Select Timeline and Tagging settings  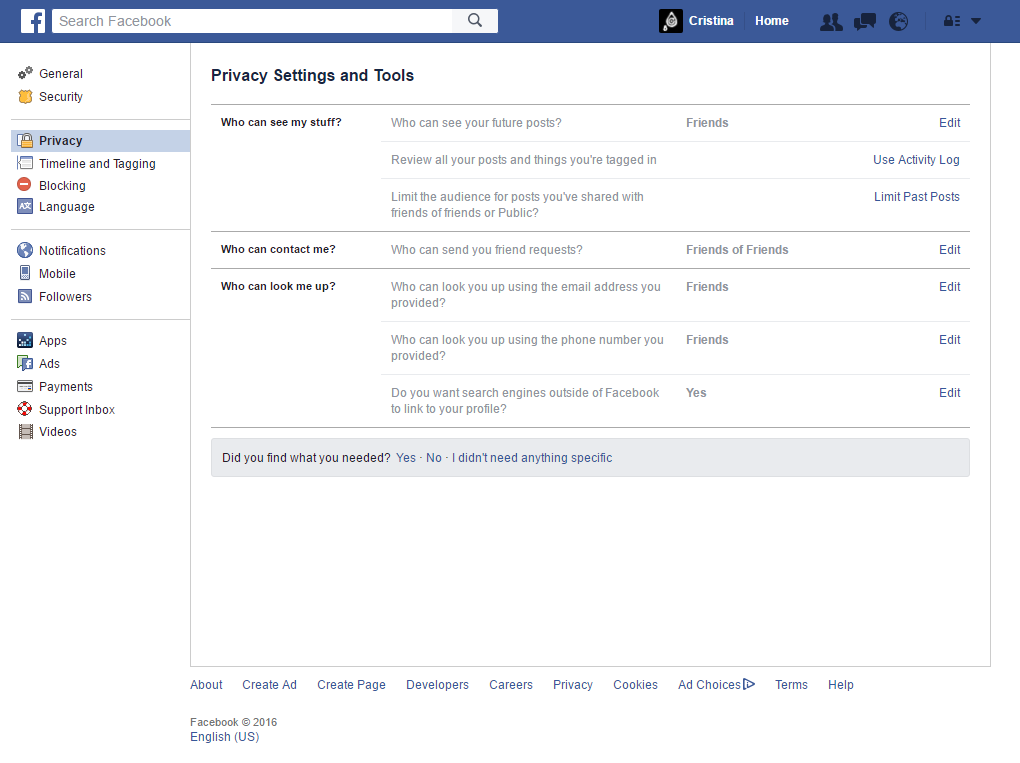point(100,163)
